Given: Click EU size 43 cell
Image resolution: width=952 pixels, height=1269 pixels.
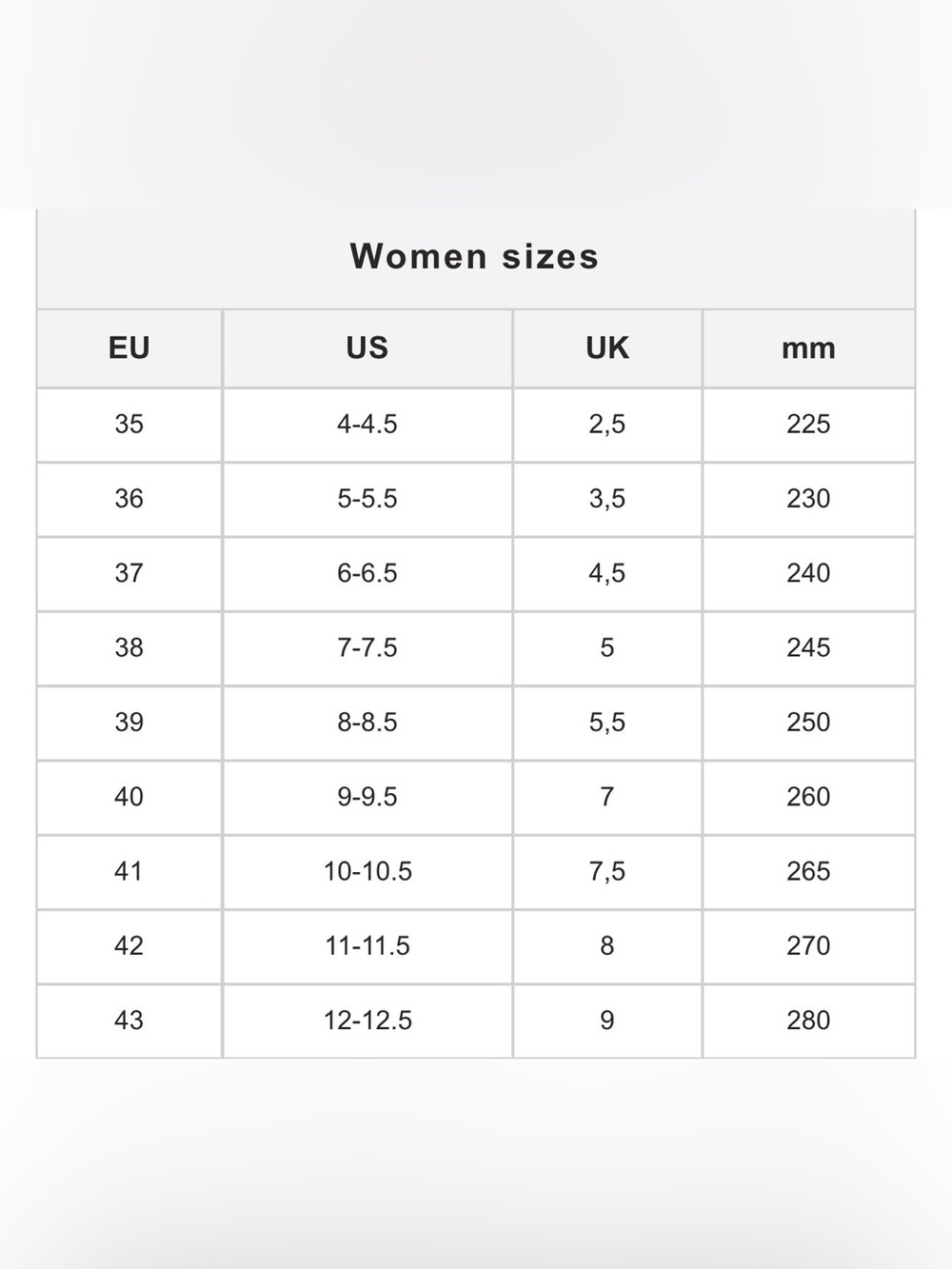Looking at the screenshot, I should 129,1021.
